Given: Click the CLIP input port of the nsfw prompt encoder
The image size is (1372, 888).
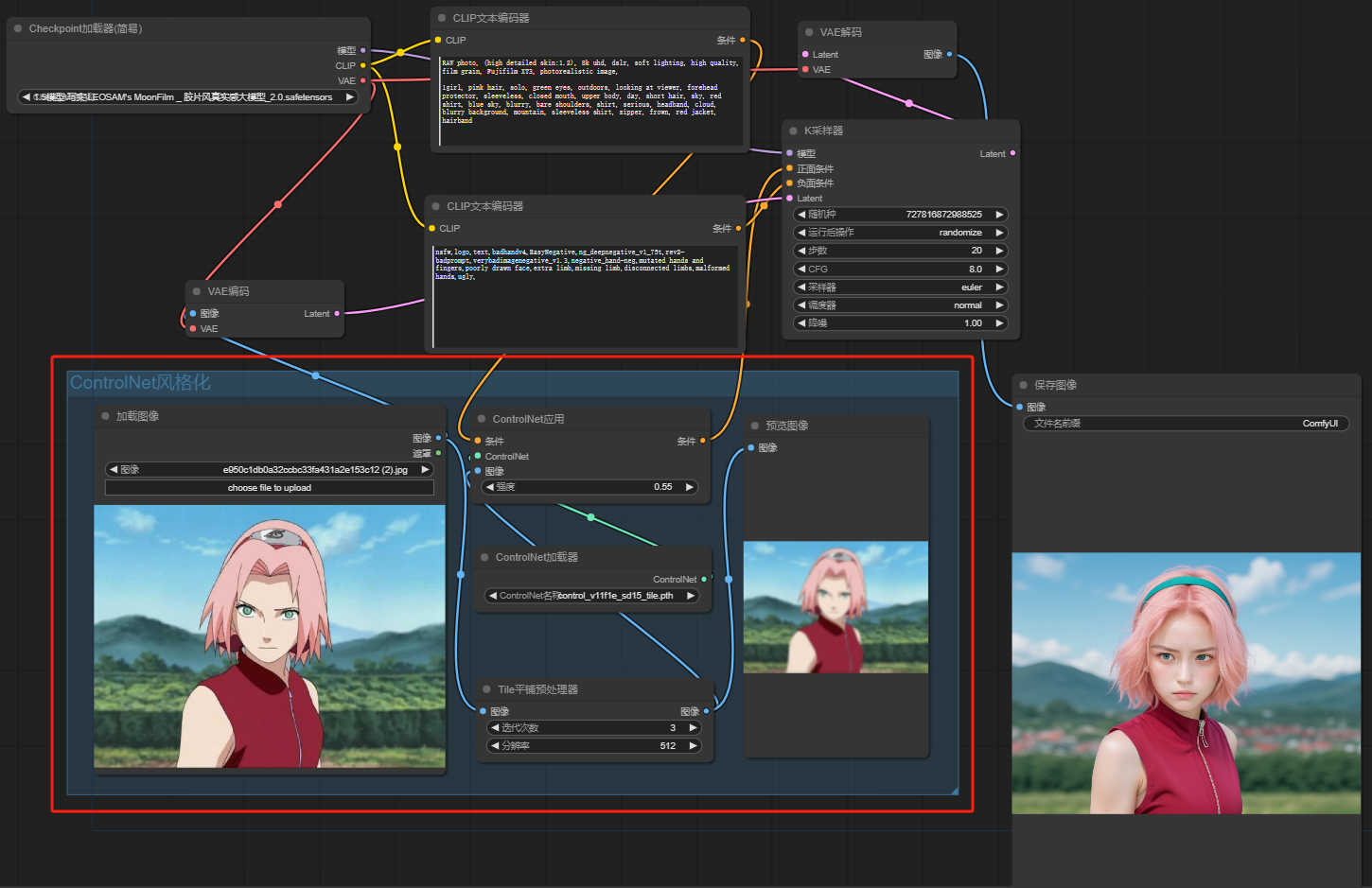Looking at the screenshot, I should pyautogui.click(x=431, y=228).
